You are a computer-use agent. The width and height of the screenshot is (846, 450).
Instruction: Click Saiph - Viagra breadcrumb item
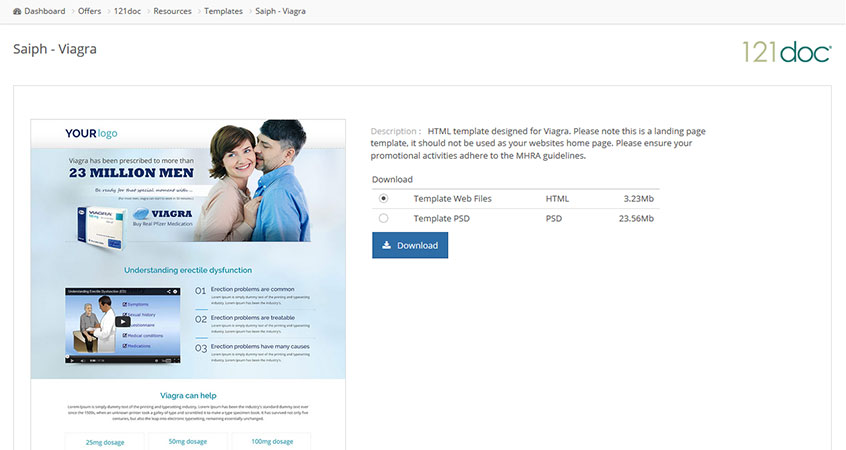click(280, 11)
